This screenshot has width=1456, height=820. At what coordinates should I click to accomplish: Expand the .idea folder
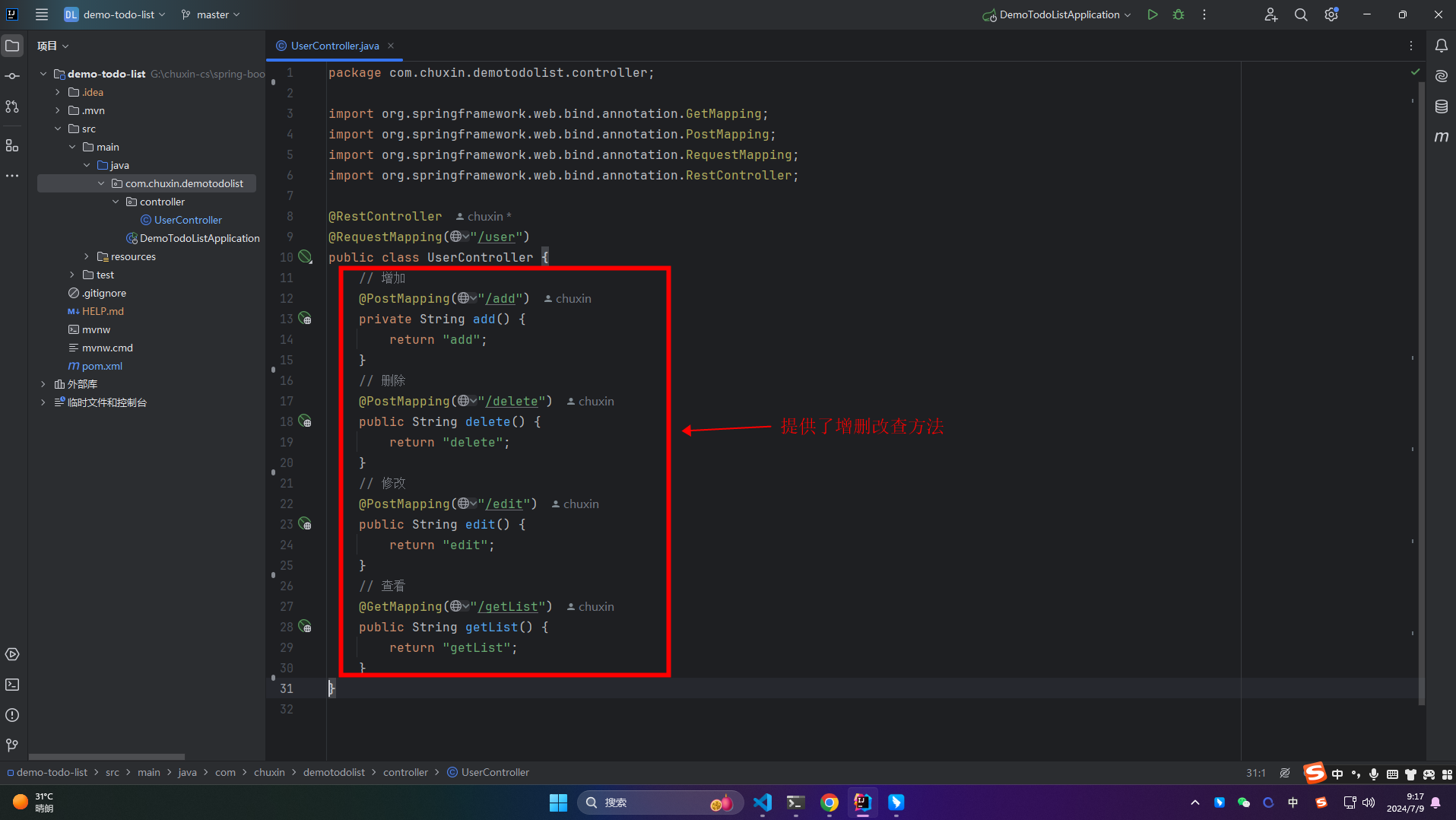click(58, 92)
